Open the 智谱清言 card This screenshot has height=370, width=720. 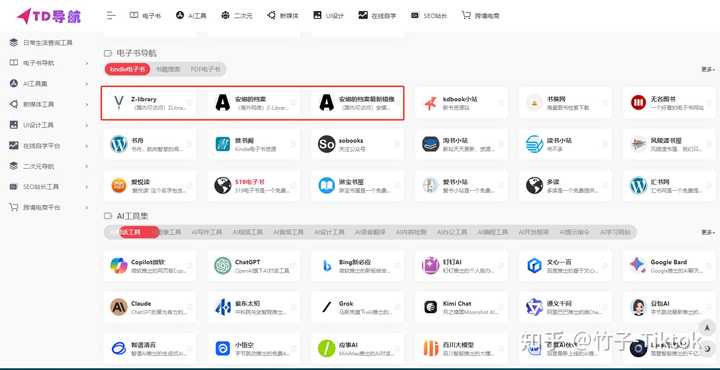pyautogui.click(x=150, y=348)
